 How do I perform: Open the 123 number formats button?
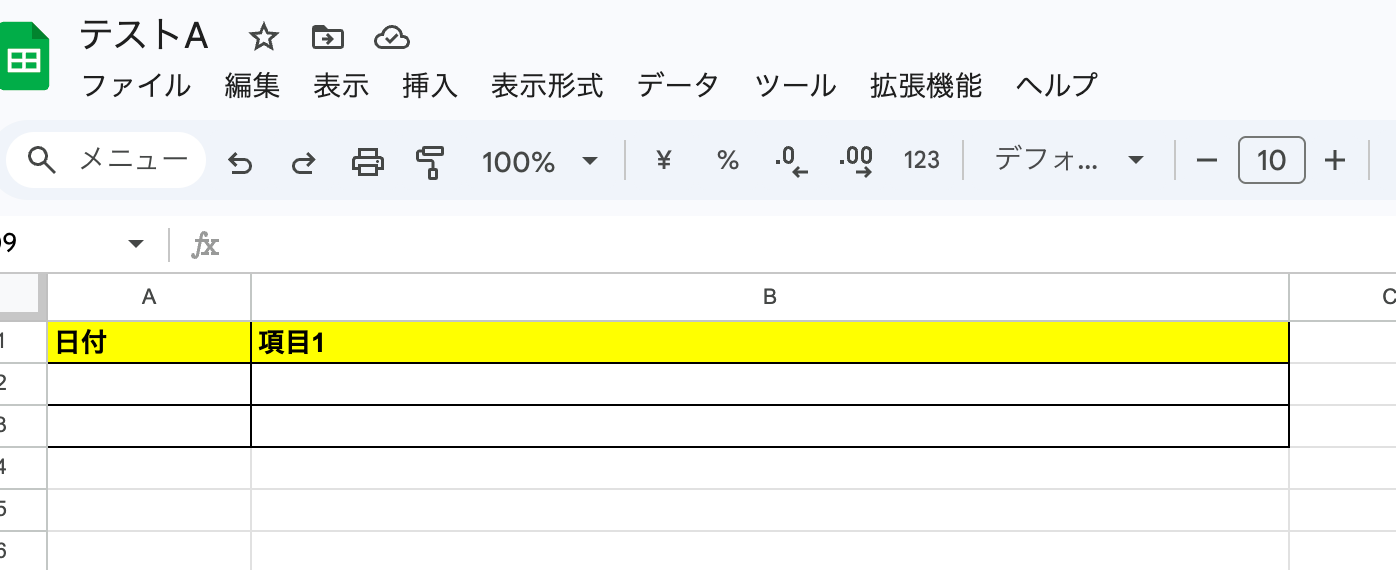coord(921,160)
